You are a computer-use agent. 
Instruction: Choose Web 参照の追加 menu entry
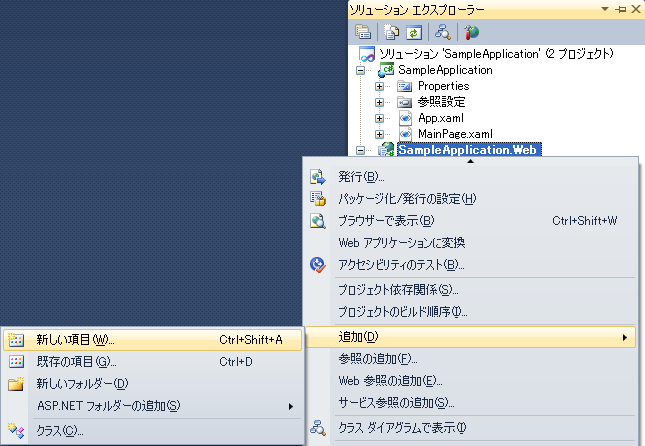[471, 381]
